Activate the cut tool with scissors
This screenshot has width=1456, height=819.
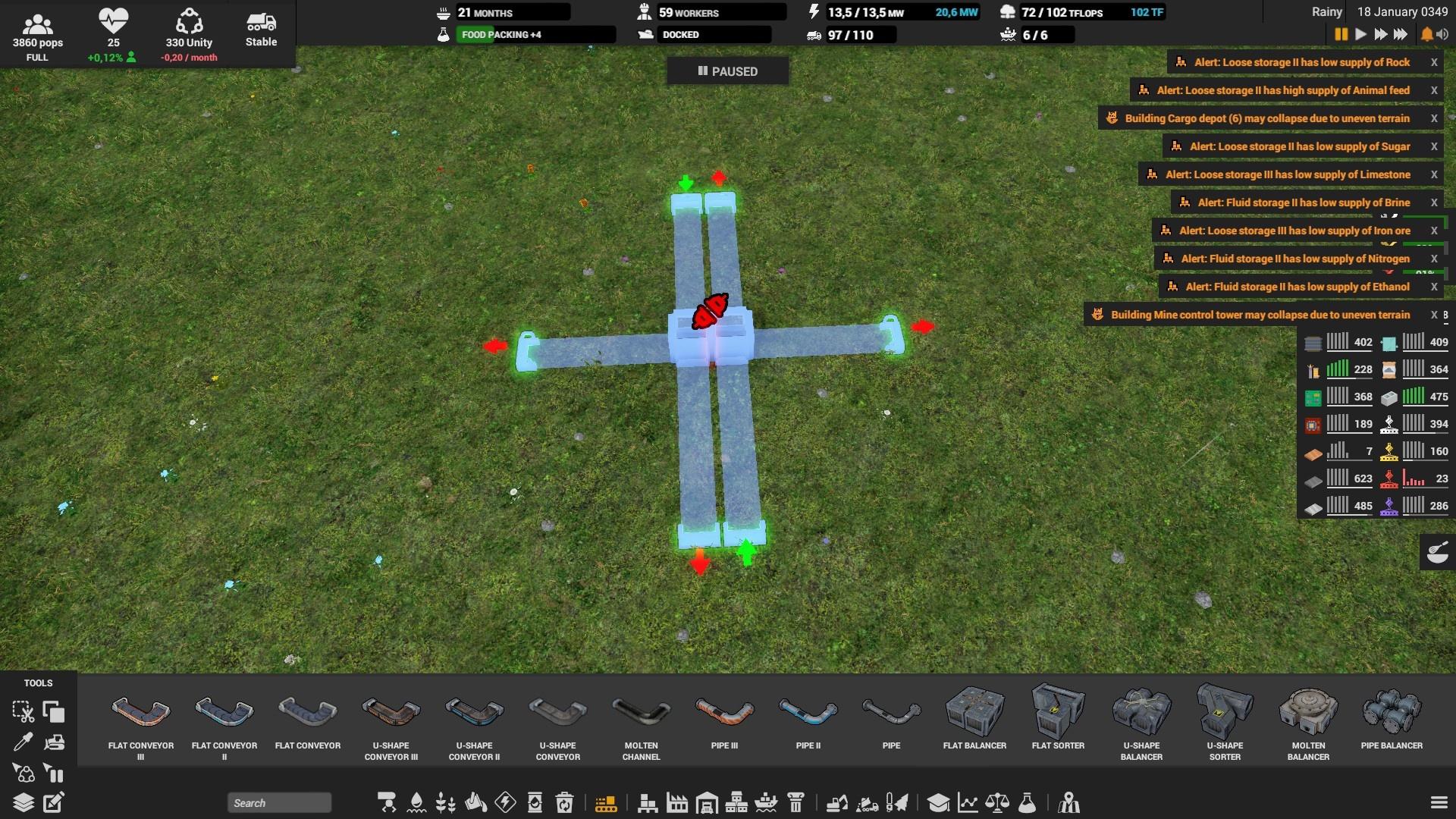[x=23, y=712]
